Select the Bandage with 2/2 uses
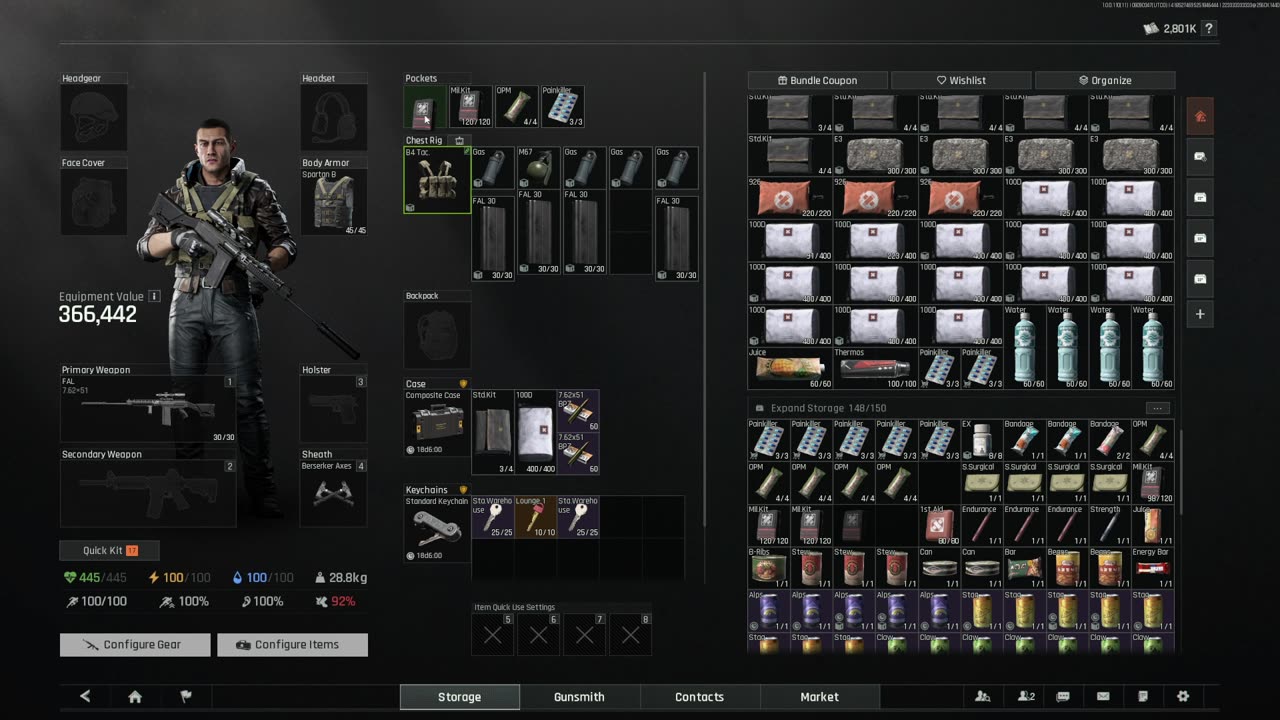1280x720 pixels. tap(1110, 440)
